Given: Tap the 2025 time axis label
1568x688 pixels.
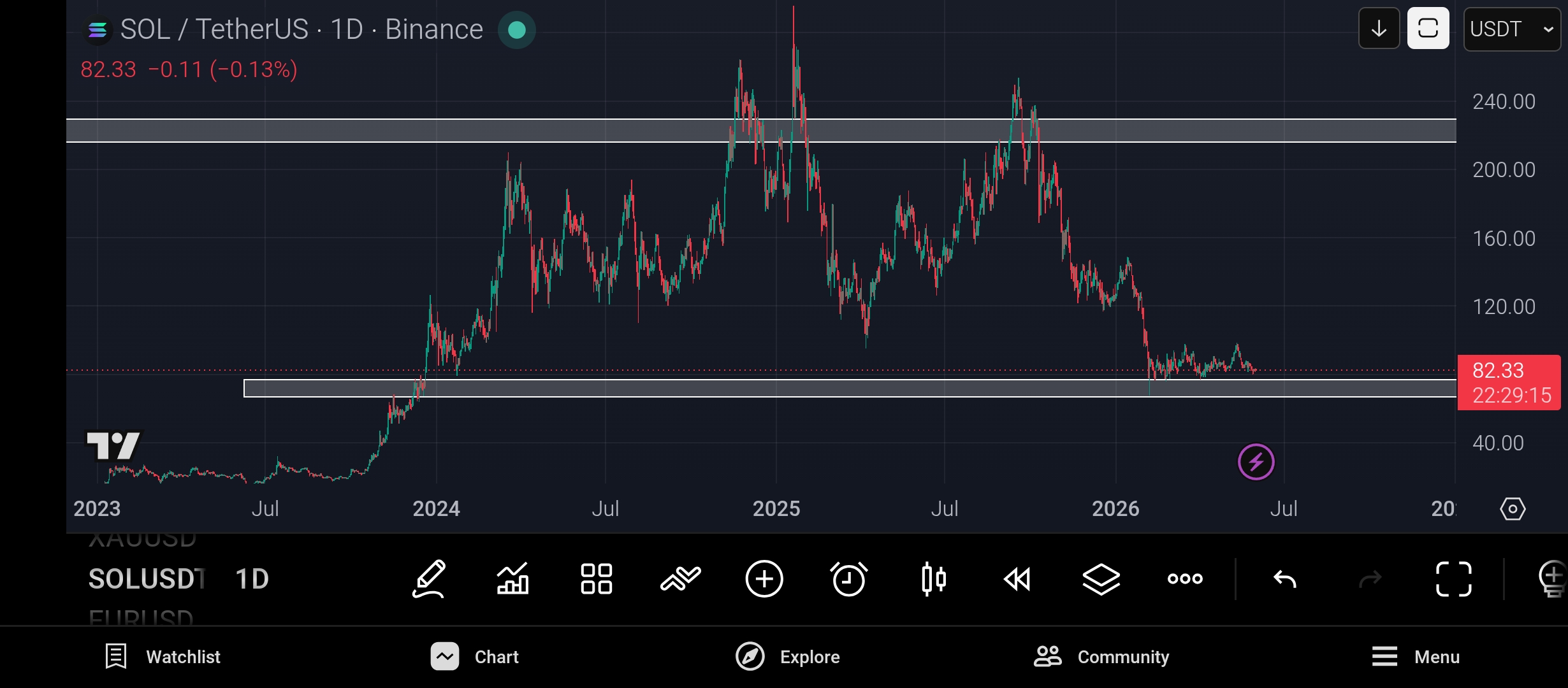Looking at the screenshot, I should pos(776,509).
